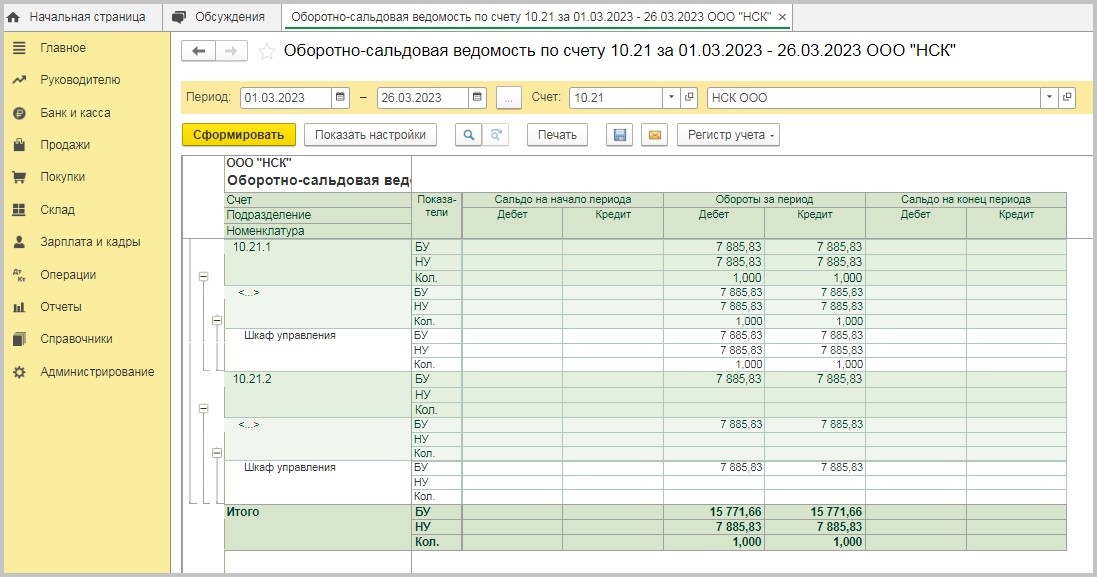The width and height of the screenshot is (1097, 577).
Task: Click the Операции Дт/Кт icon
Action: click(19, 275)
